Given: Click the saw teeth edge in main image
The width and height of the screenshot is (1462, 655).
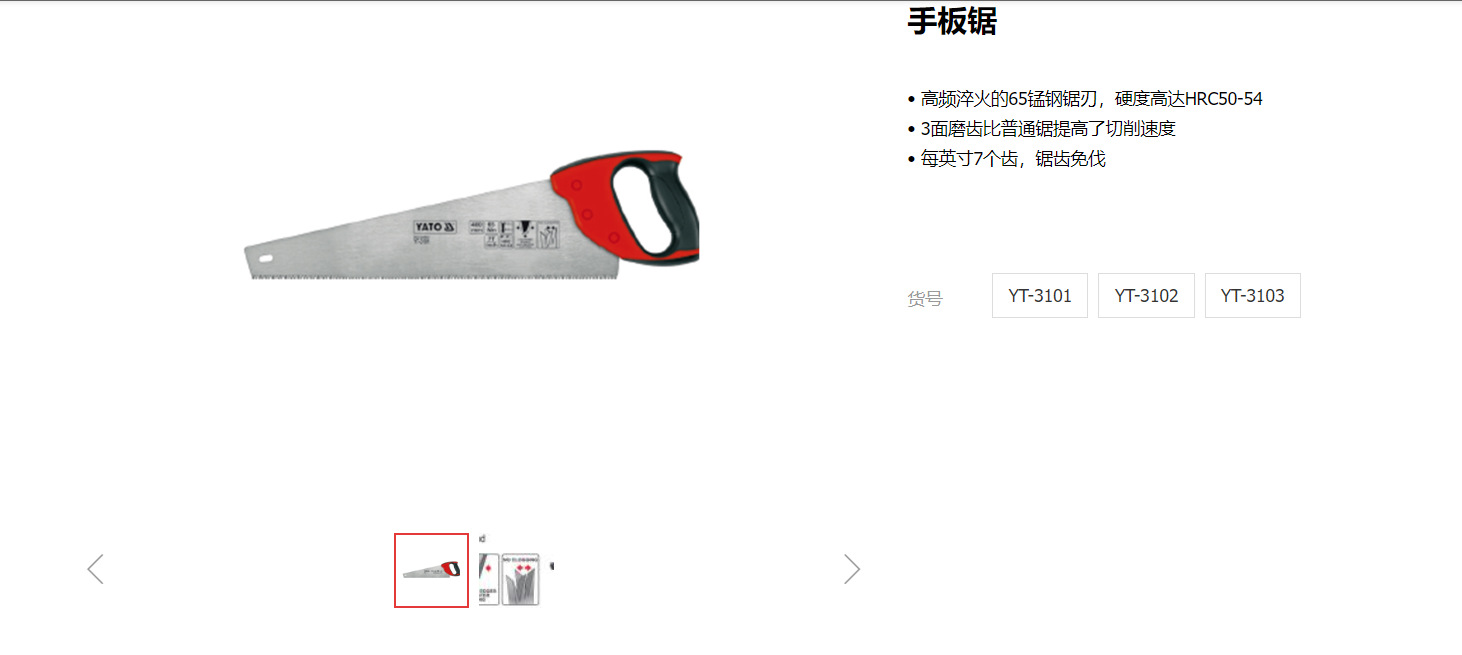Looking at the screenshot, I should pyautogui.click(x=435, y=275).
